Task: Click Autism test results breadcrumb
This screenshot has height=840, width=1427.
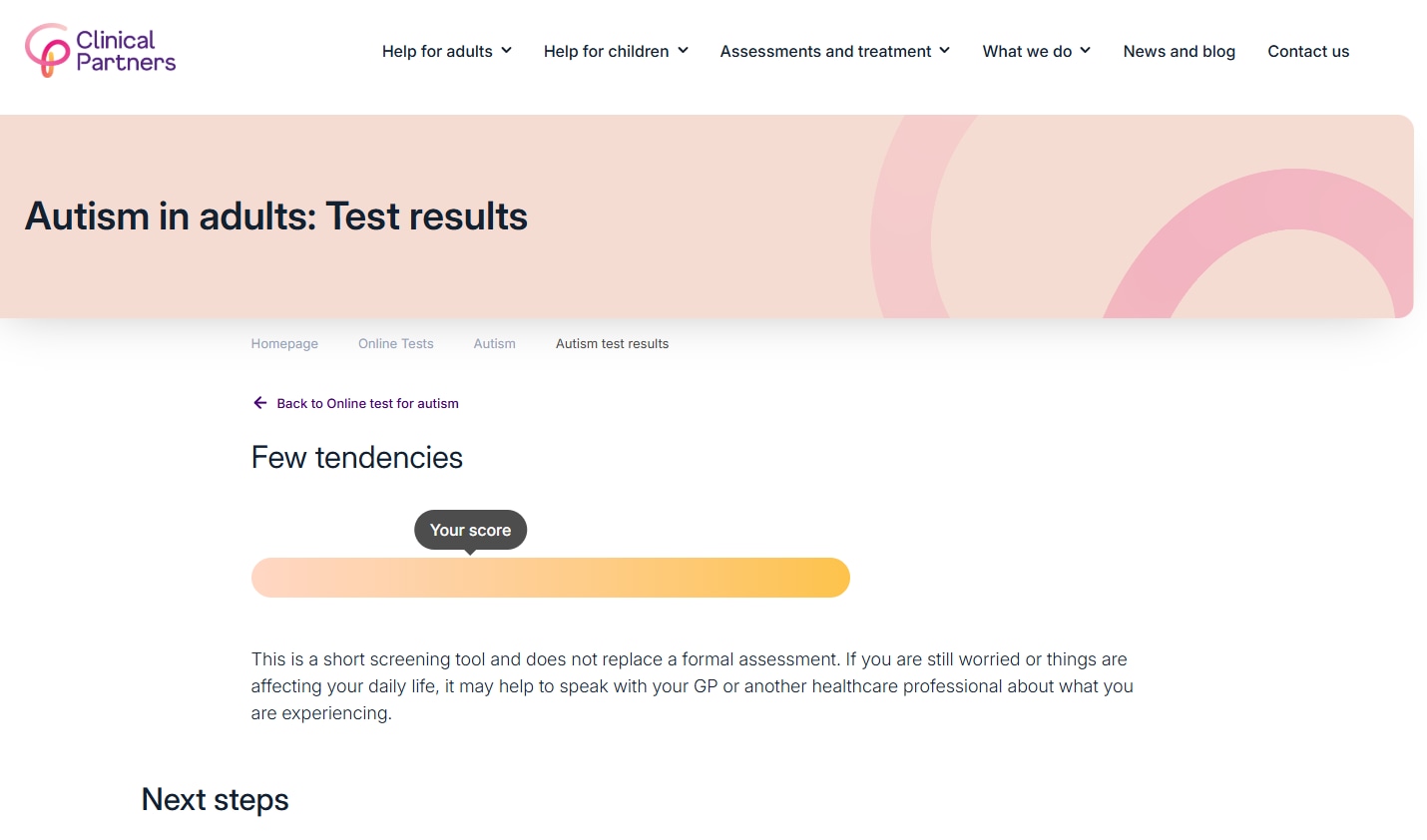Action: (x=612, y=344)
